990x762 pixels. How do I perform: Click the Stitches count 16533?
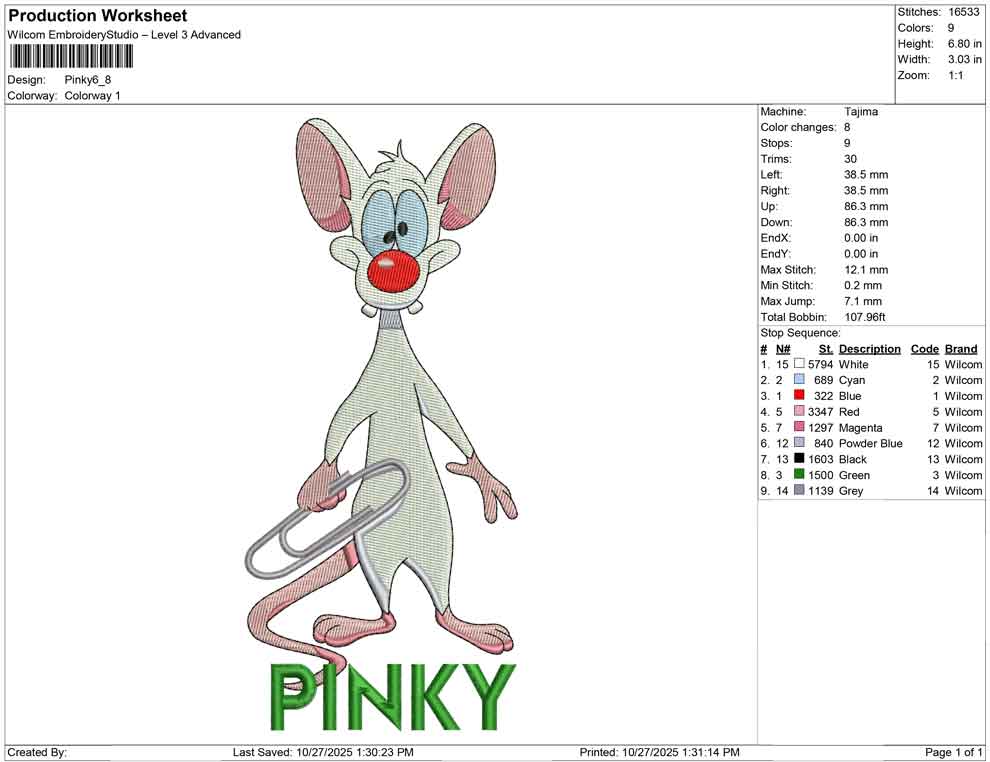pos(963,12)
